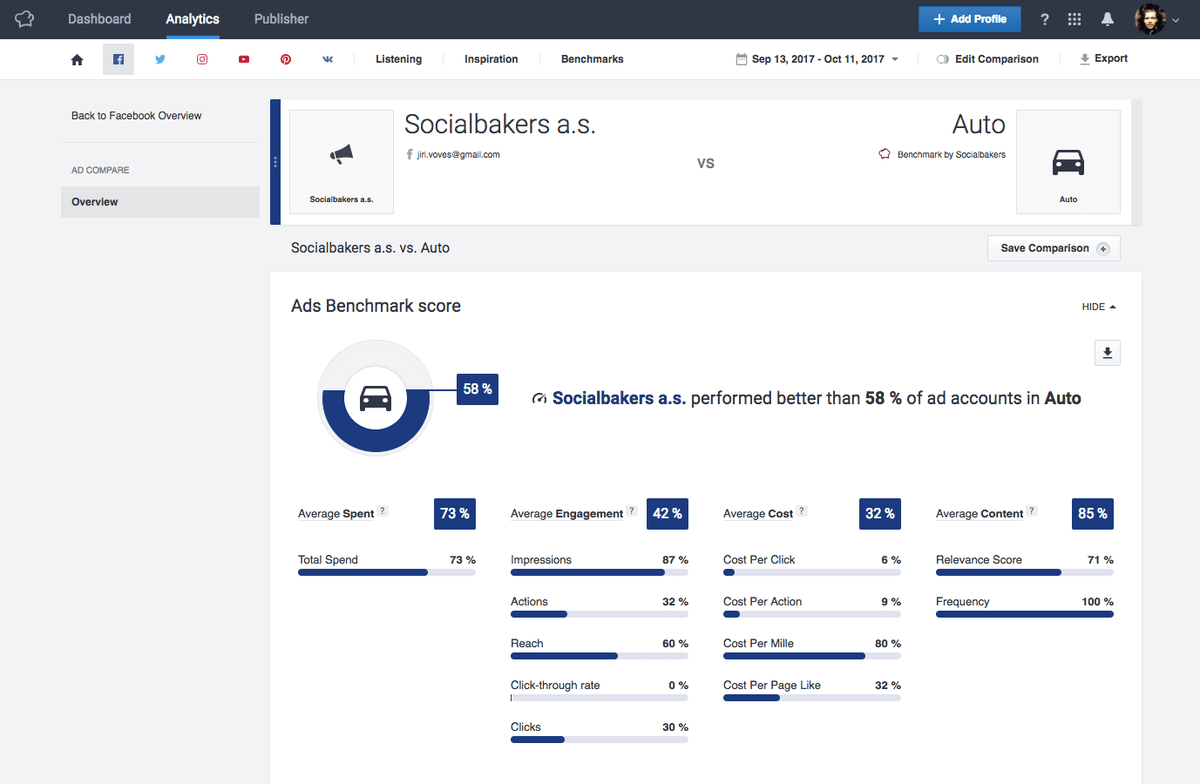
Task: Click the calendar icon by date range
Action: pyautogui.click(x=741, y=60)
